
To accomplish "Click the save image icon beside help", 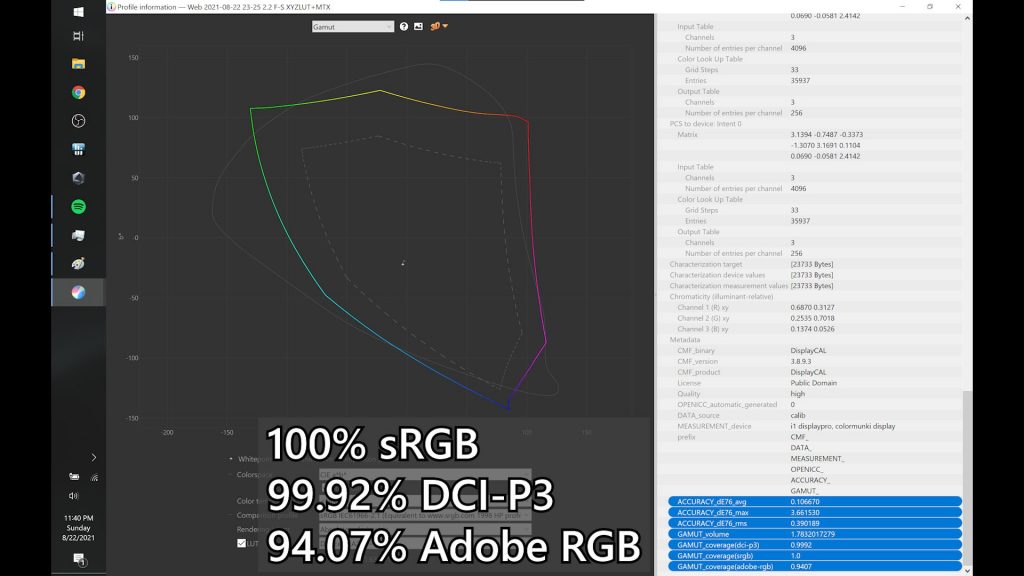I will [419, 27].
